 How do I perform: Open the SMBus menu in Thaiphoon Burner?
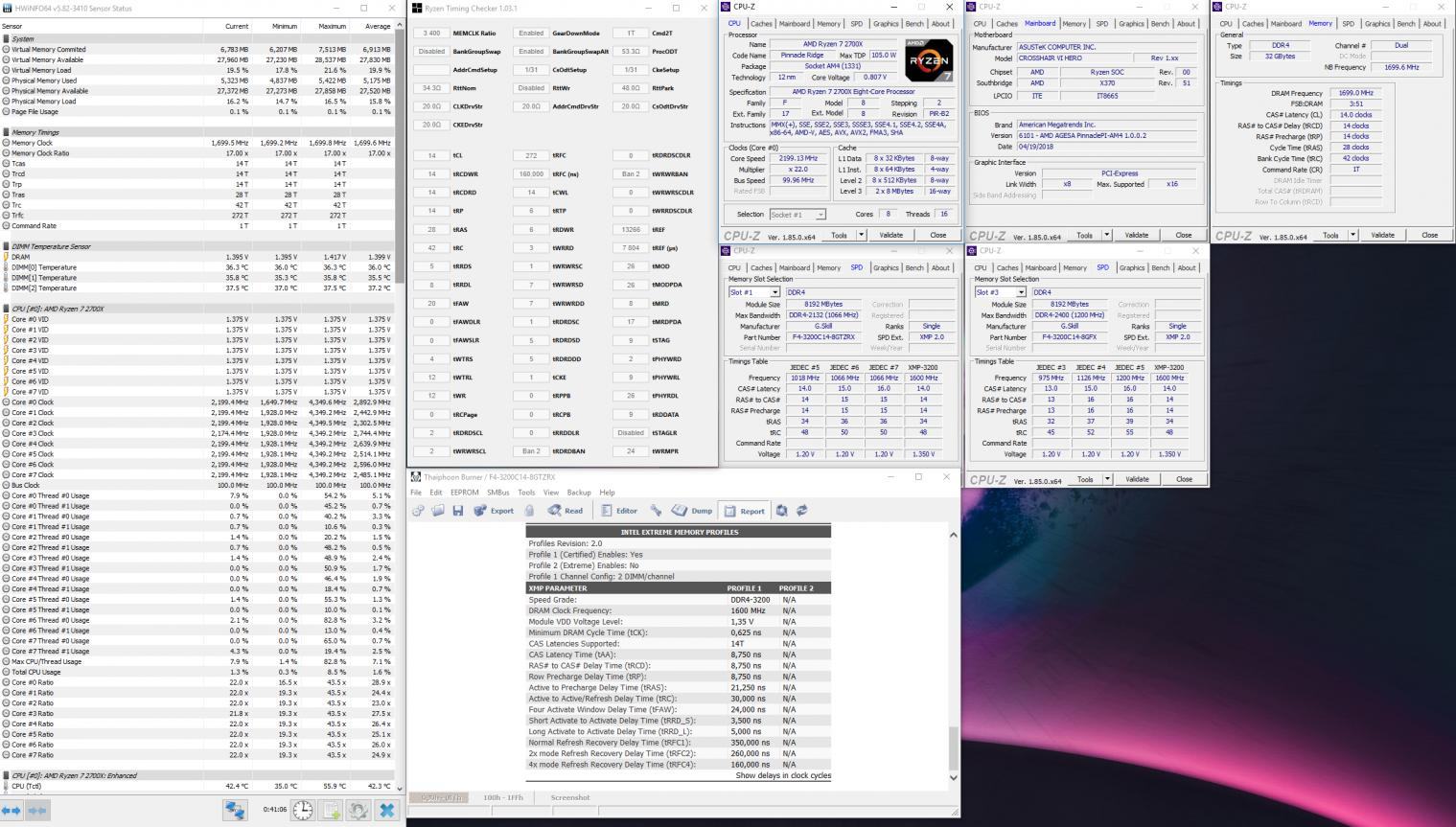tap(498, 493)
